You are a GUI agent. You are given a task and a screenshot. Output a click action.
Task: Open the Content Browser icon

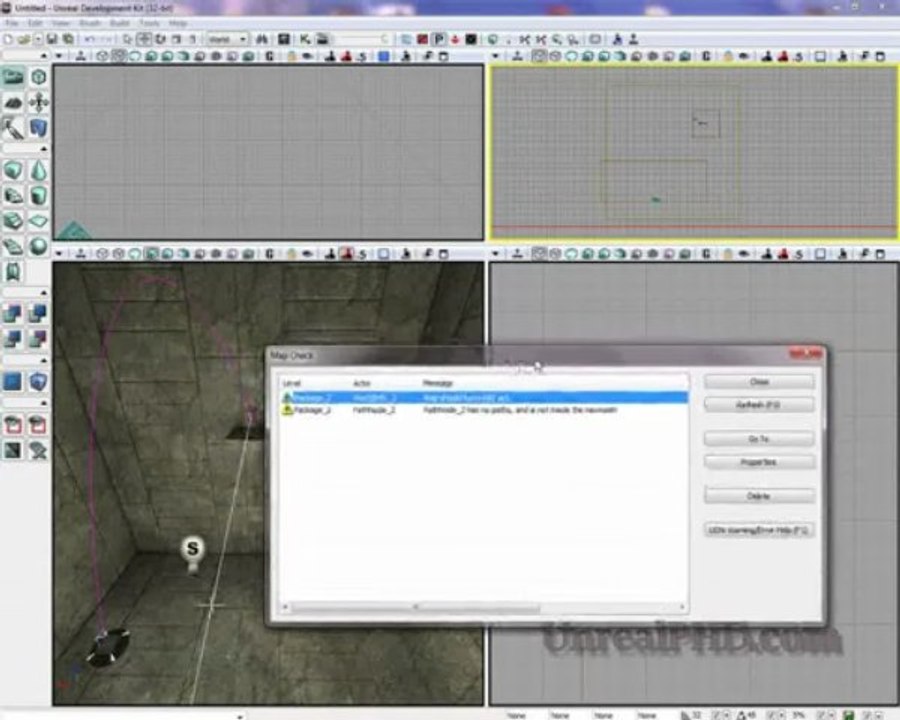[284, 39]
